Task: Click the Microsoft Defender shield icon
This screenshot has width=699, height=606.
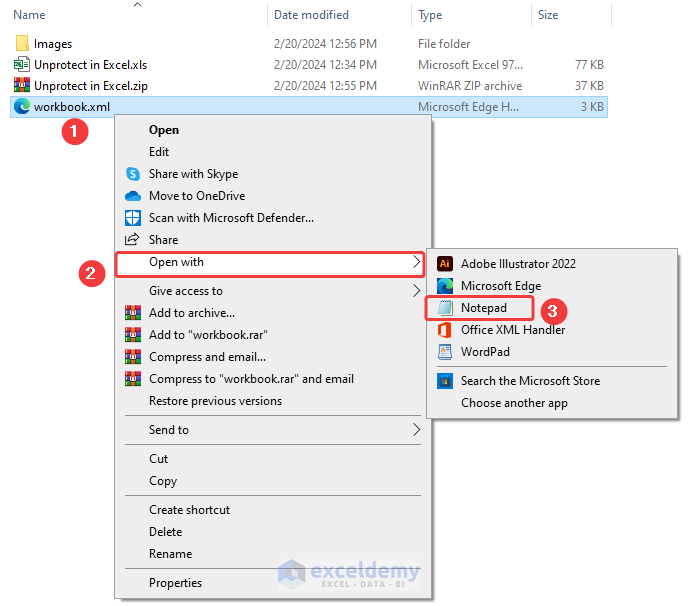Action: coord(133,218)
